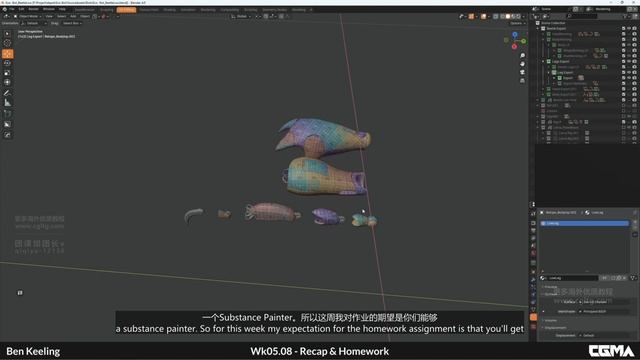Image resolution: width=640 pixels, height=360 pixels.
Task: Toggle exclude checkbox for Legs Export collection
Action: click(624, 61)
